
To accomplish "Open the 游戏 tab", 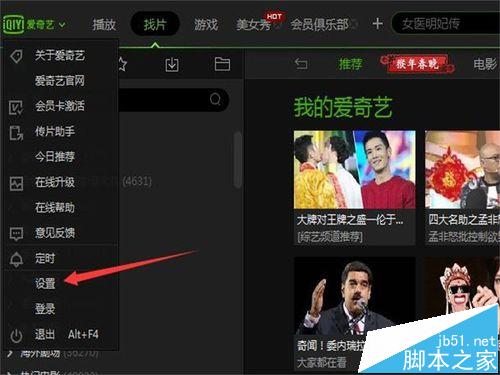I will [x=206, y=24].
